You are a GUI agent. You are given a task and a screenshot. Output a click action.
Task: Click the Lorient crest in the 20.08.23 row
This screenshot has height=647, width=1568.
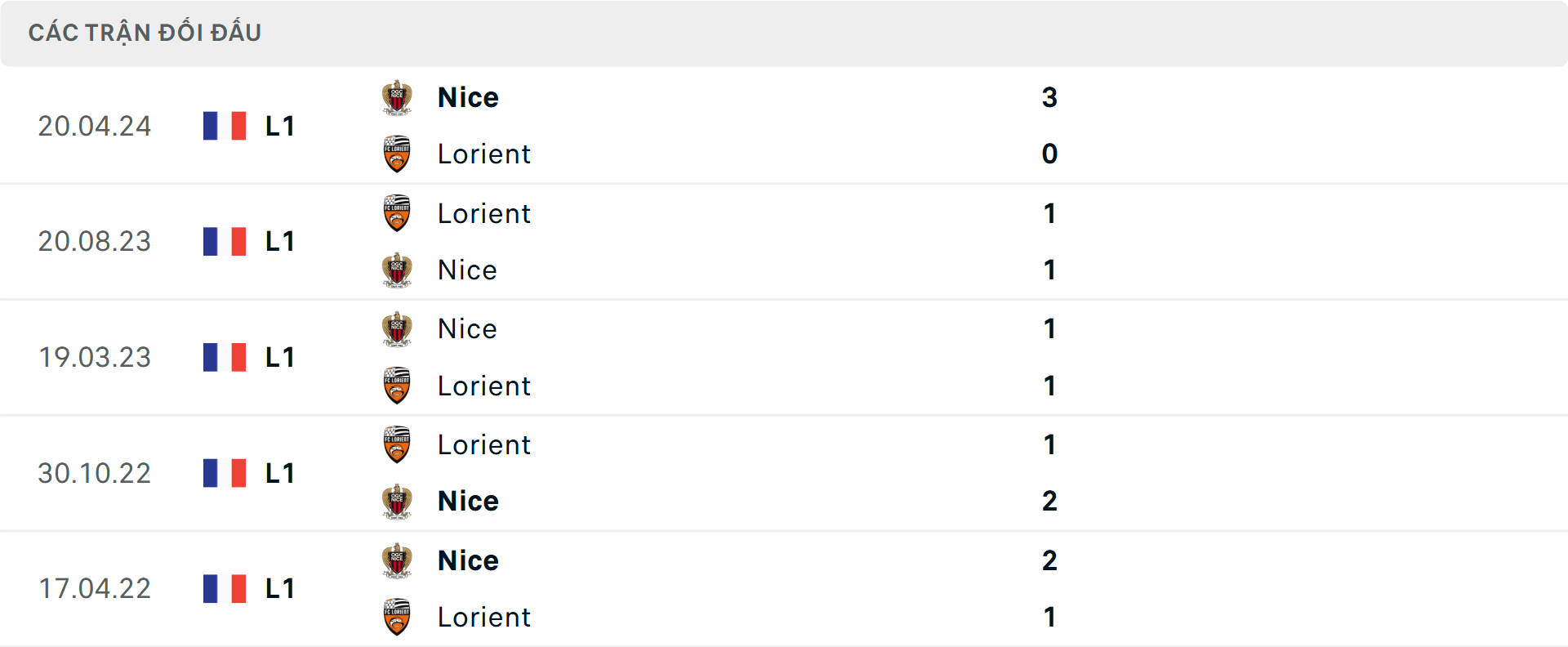(397, 213)
